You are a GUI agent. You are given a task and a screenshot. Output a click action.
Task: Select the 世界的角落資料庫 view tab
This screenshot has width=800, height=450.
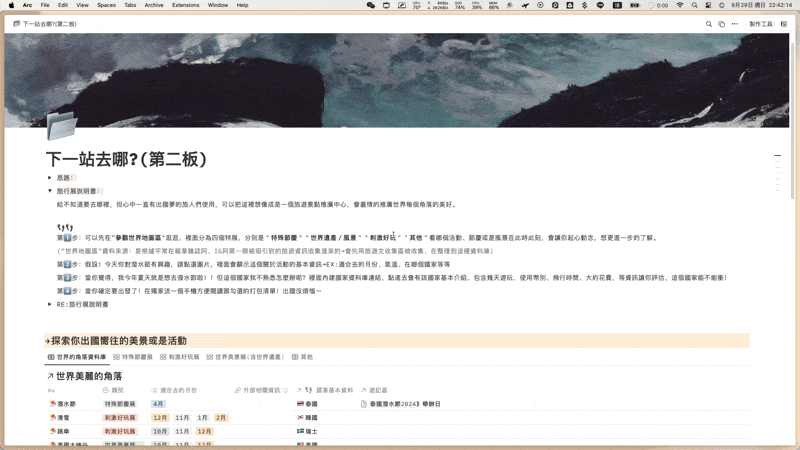point(77,357)
